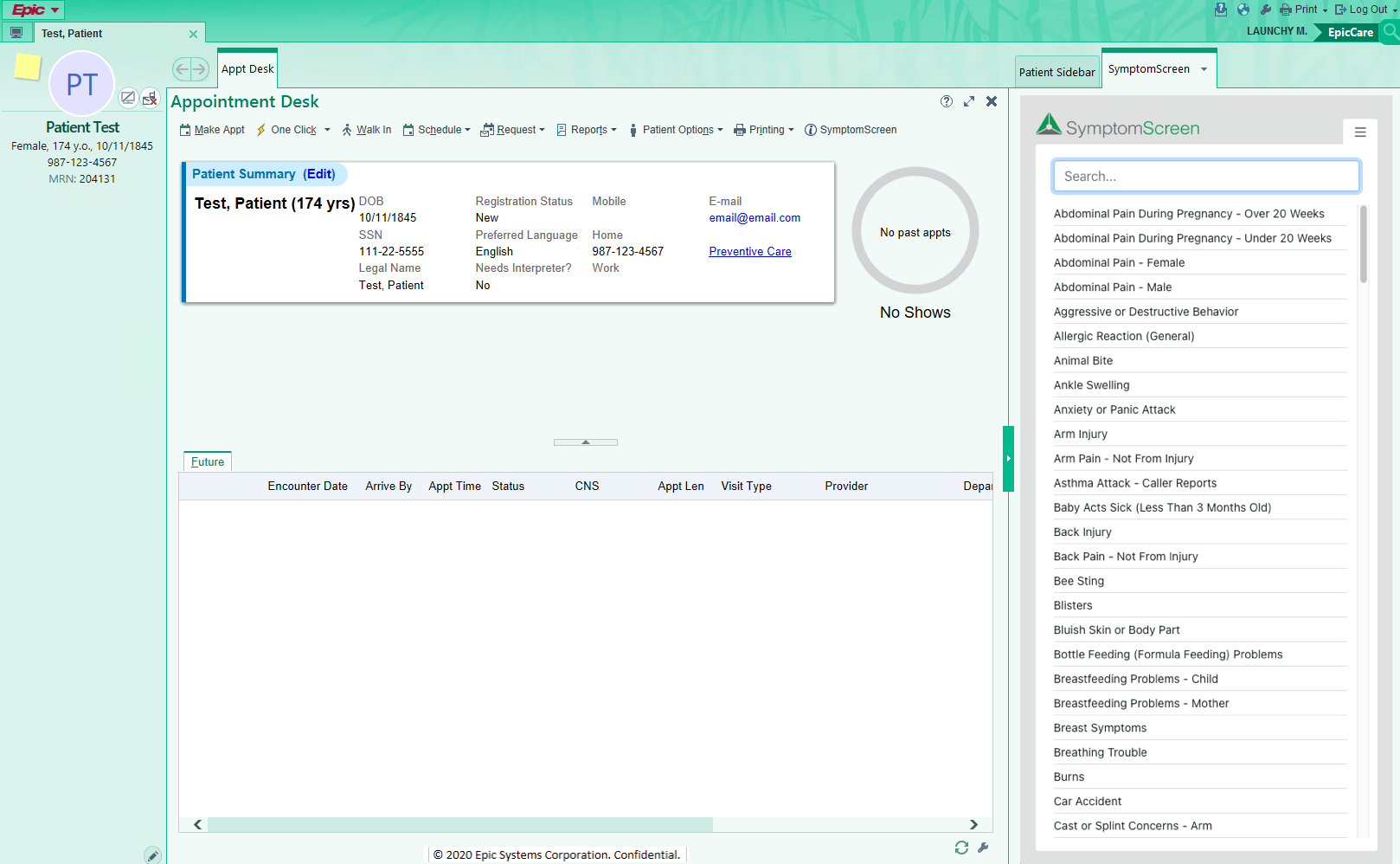
Task: Click the wrench icon below appointments table
Action: 983,848
